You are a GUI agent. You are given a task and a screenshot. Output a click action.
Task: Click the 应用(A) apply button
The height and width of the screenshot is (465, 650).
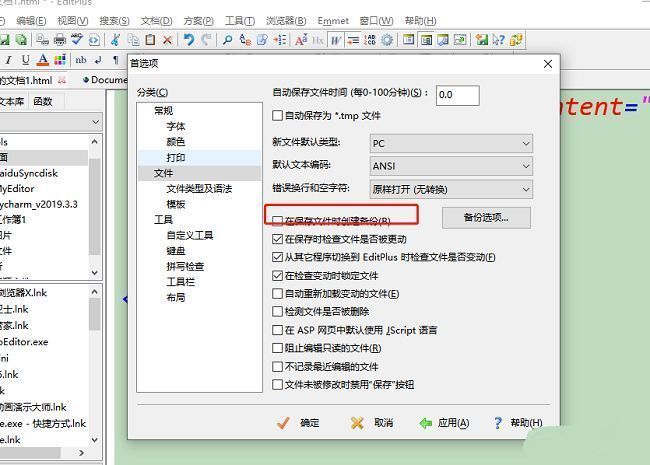tap(444, 423)
